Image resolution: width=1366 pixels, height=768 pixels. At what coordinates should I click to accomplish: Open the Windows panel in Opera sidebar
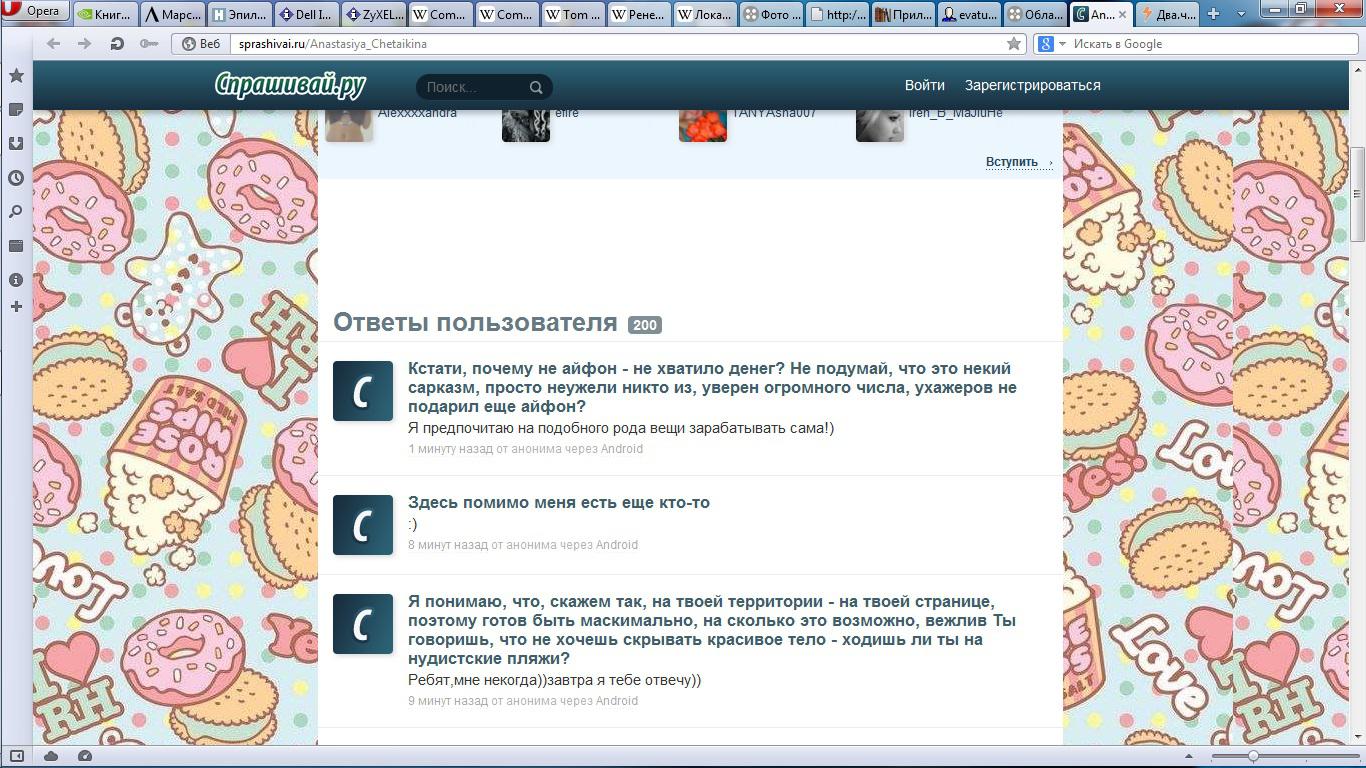(16, 246)
